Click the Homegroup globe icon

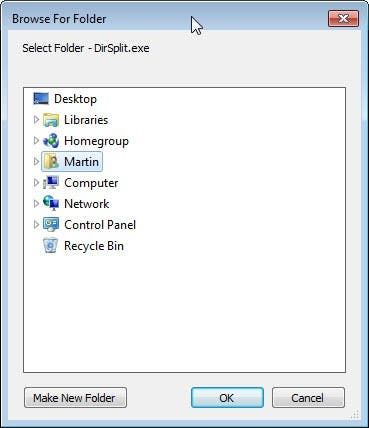51,141
